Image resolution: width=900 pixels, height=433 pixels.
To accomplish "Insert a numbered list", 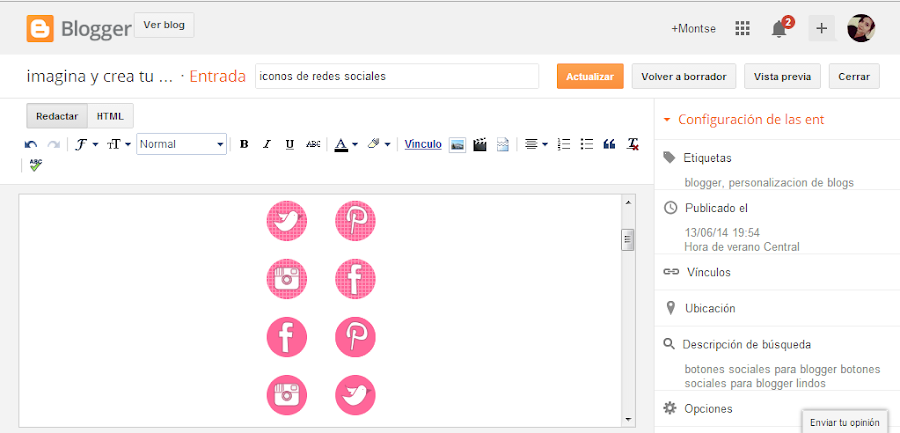I will click(x=564, y=144).
